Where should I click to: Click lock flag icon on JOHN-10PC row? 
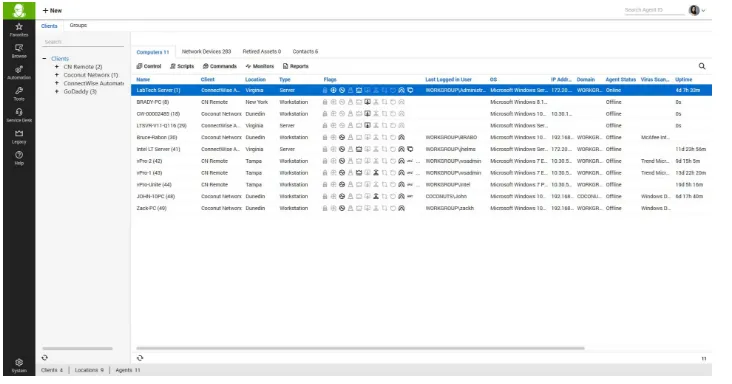(325, 196)
